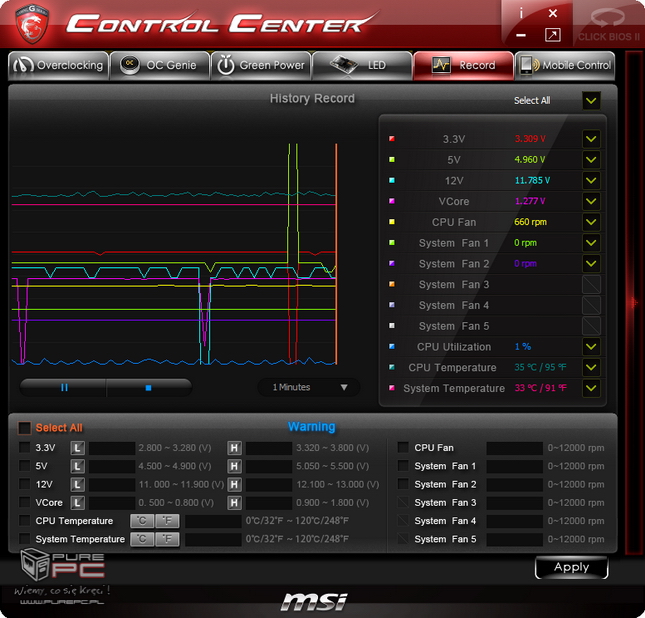Pause the history recording
Screen dimensions: 645x618
(x=64, y=388)
